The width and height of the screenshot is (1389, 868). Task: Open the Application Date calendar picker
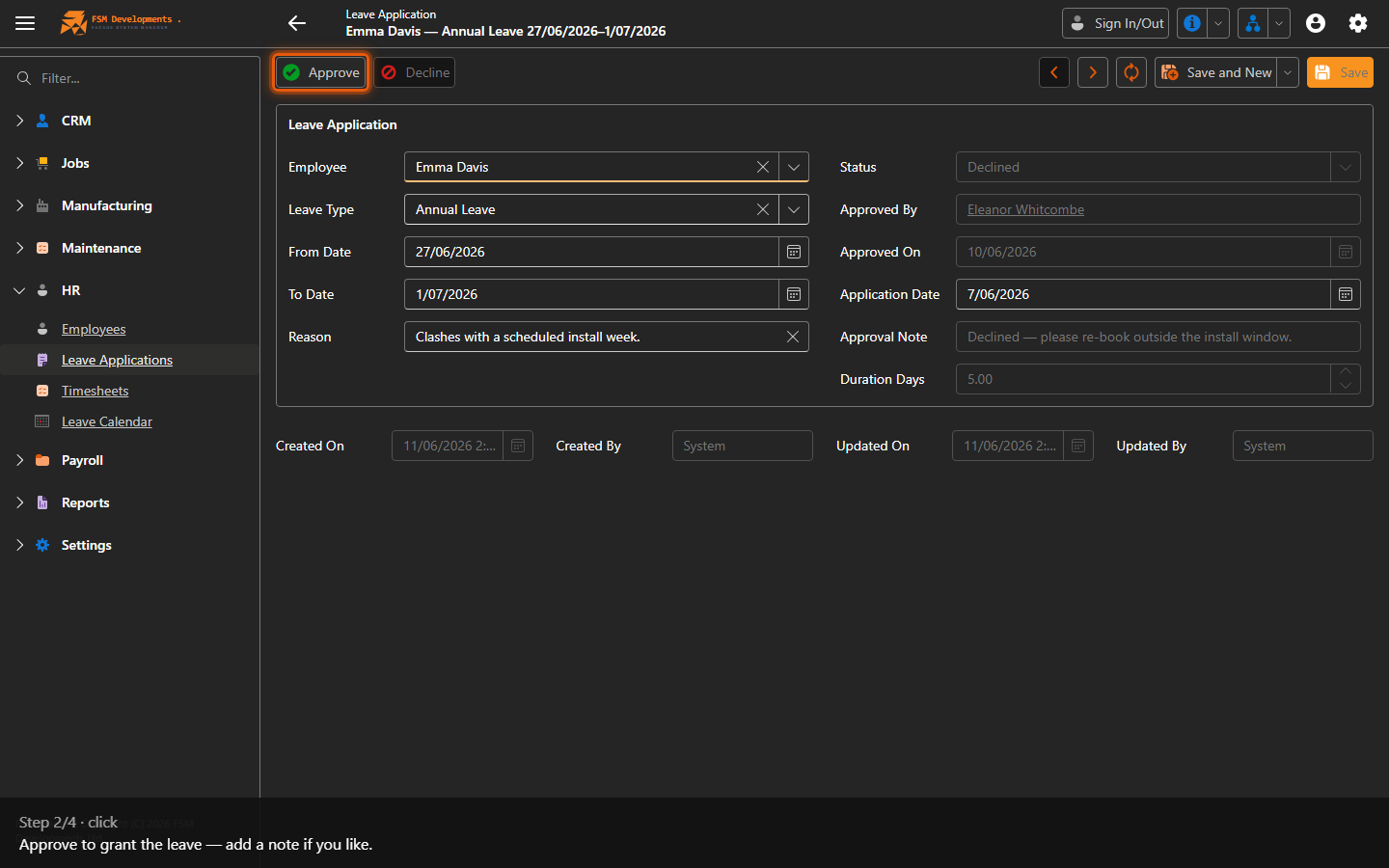[x=1346, y=294]
